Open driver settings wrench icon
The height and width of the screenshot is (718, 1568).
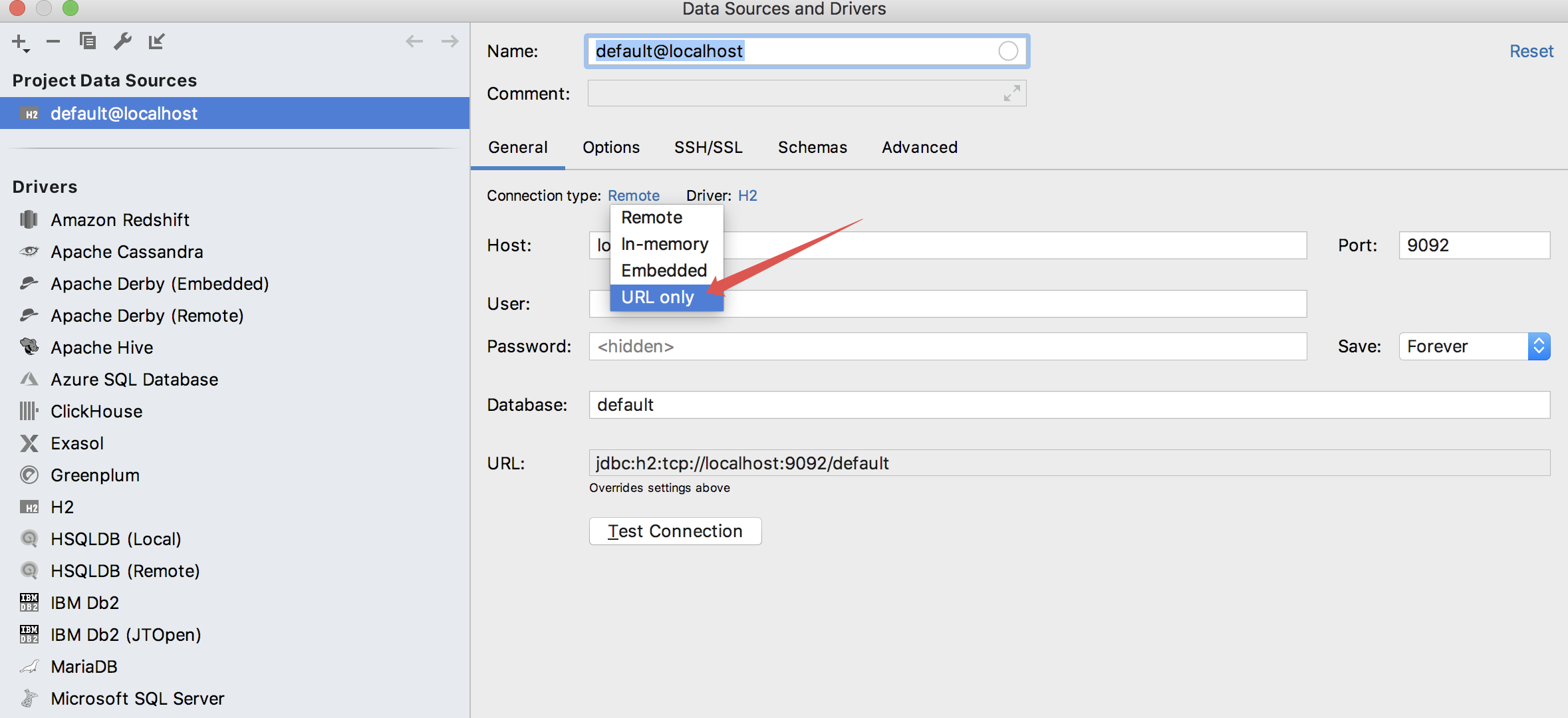[x=122, y=41]
